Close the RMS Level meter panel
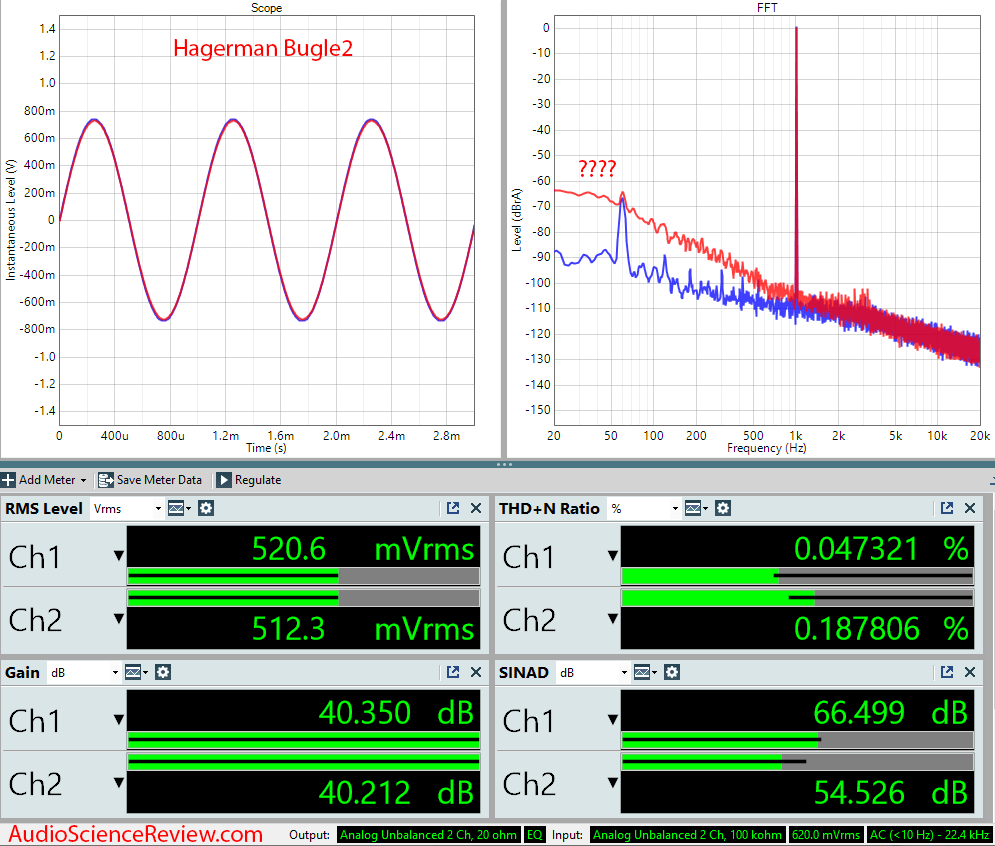Viewport: 995px width, 846px height. pyautogui.click(x=476, y=508)
